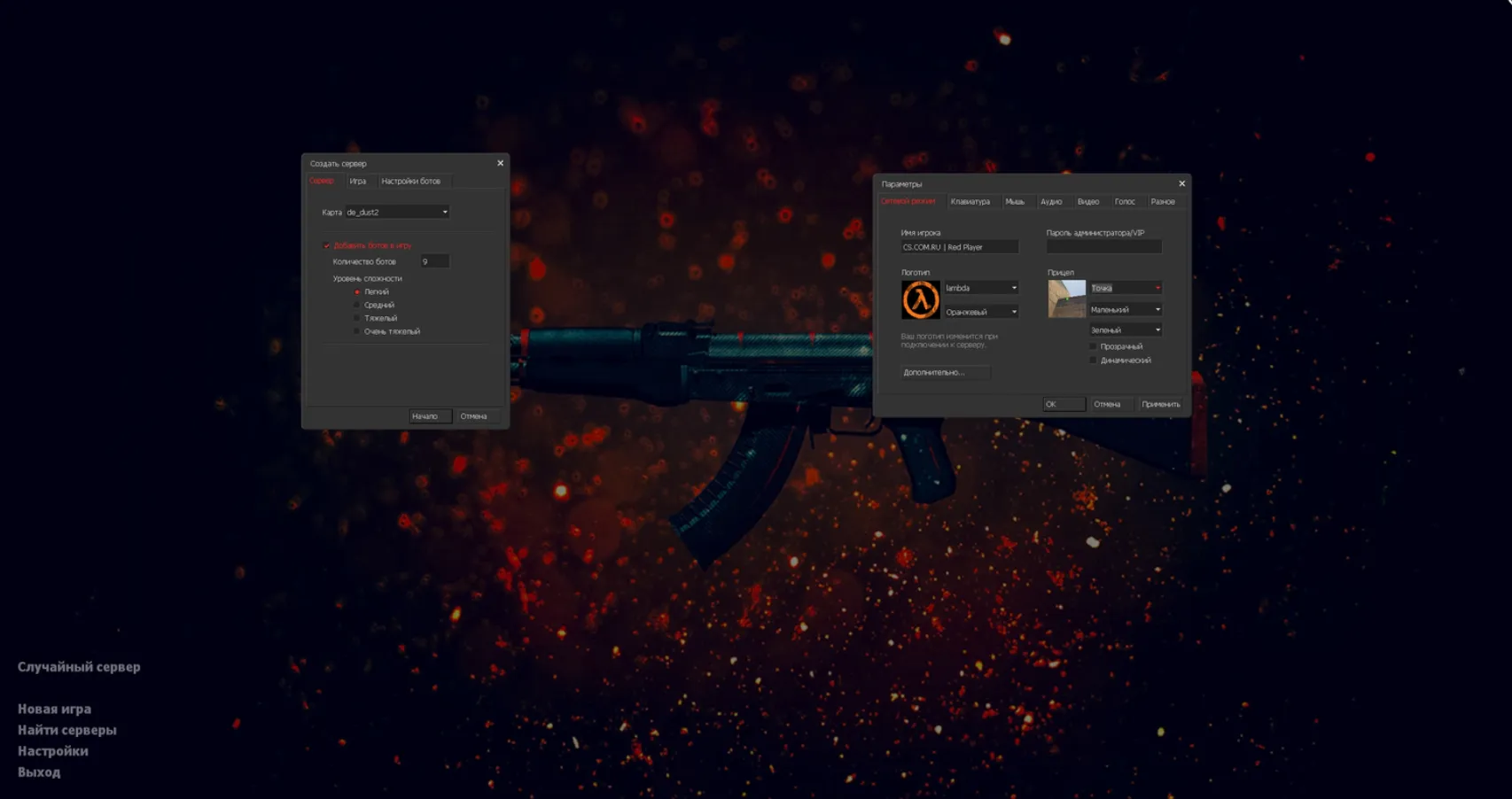Image resolution: width=1512 pixels, height=799 pixels.
Task: Enable the Прозрачный crosshair checkbox
Action: 1093,346
